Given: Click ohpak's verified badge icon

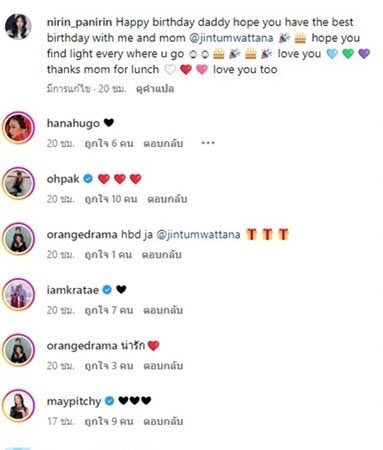Looking at the screenshot, I should pos(88,179).
